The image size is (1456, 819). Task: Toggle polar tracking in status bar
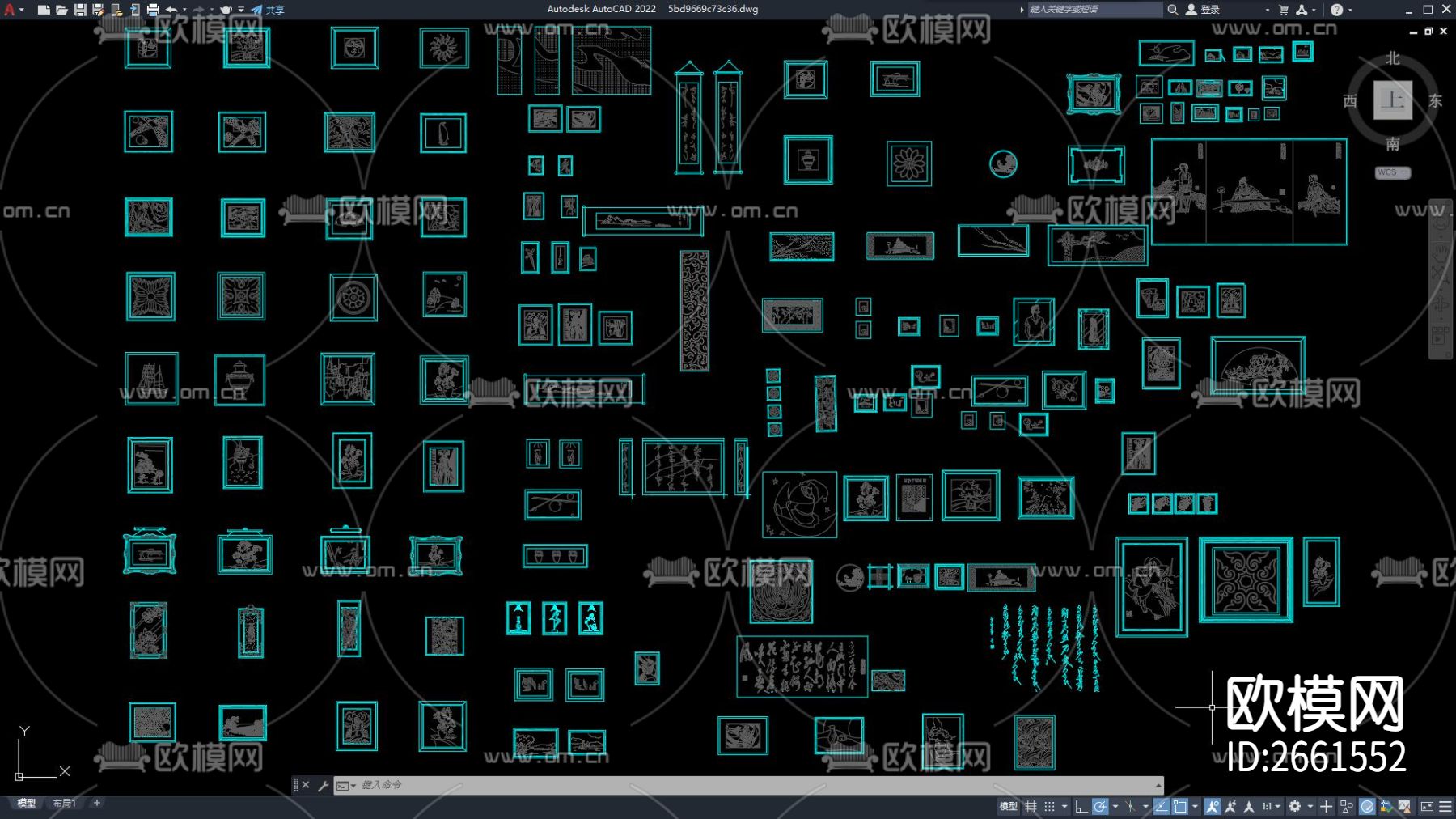[1099, 806]
